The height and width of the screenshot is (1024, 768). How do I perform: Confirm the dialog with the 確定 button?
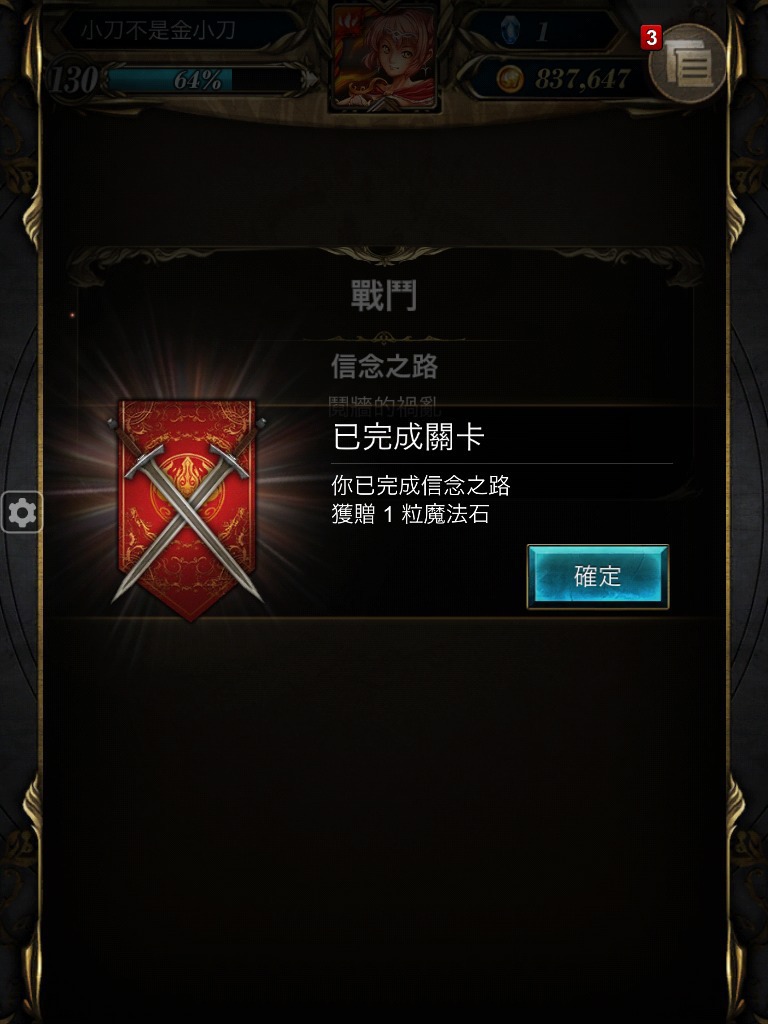(x=598, y=577)
